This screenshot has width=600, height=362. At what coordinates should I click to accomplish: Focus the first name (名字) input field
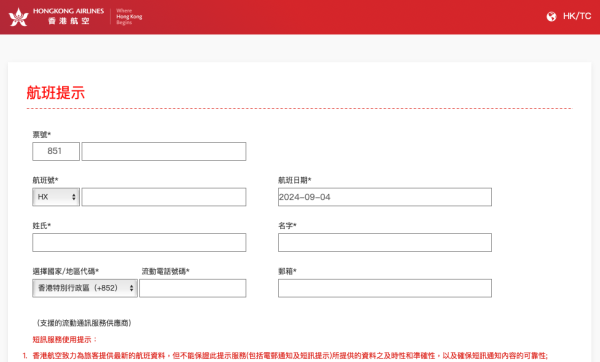(385, 242)
